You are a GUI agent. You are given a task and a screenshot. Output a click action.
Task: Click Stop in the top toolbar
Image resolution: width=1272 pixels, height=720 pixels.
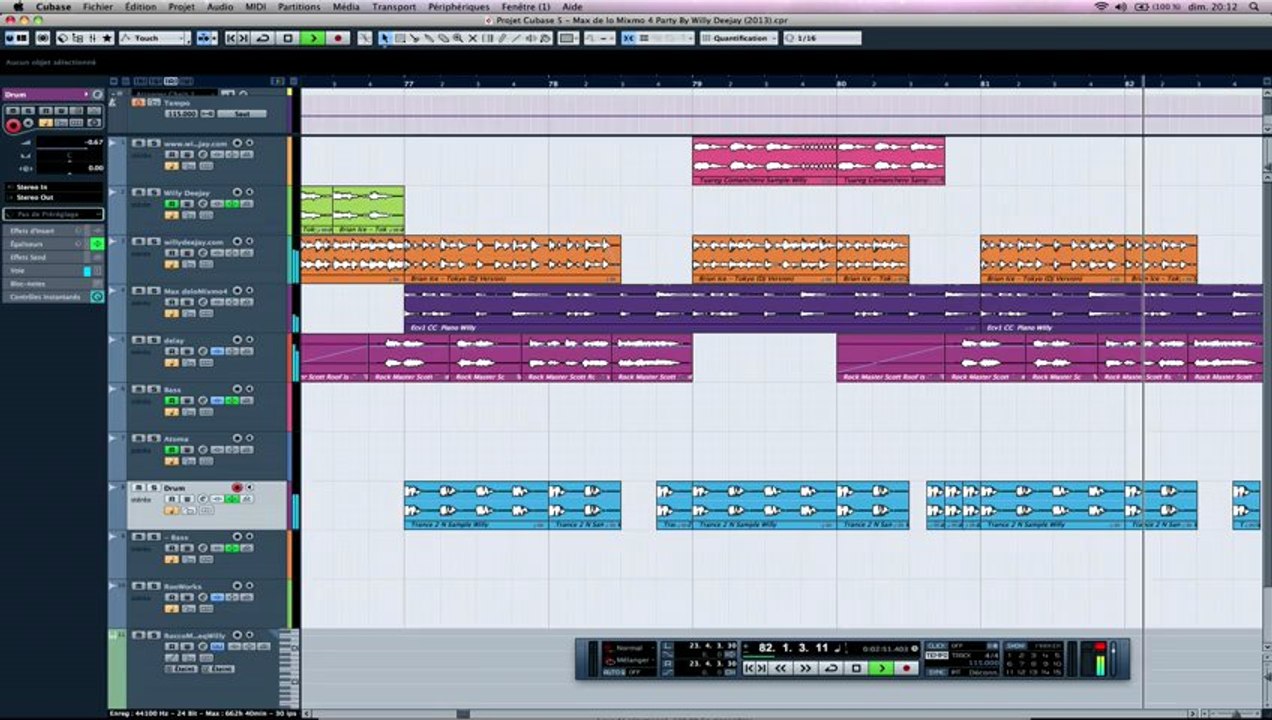[x=288, y=38]
